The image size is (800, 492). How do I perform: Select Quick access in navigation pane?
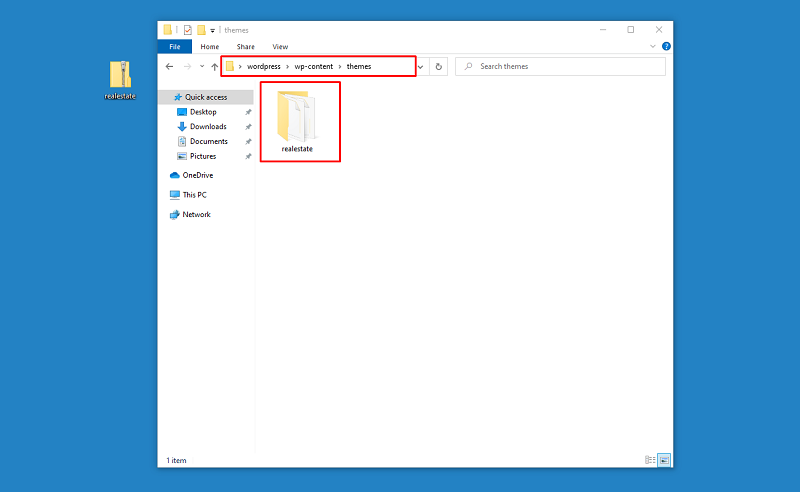tap(206, 97)
